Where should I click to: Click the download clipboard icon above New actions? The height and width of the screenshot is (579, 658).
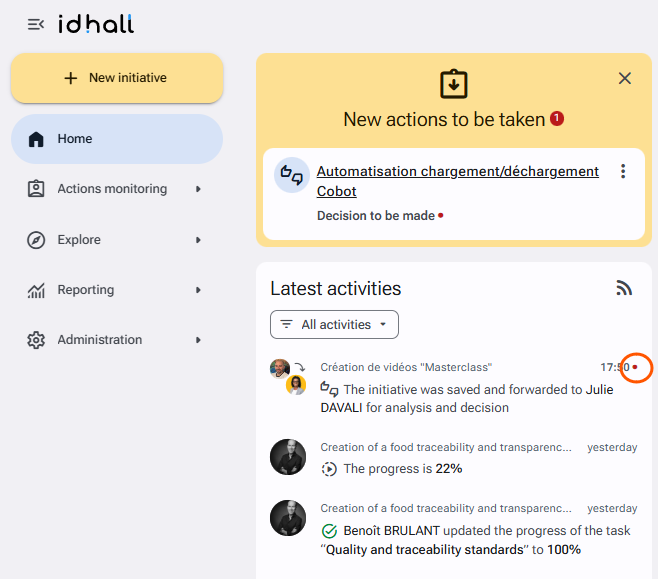coord(454,84)
